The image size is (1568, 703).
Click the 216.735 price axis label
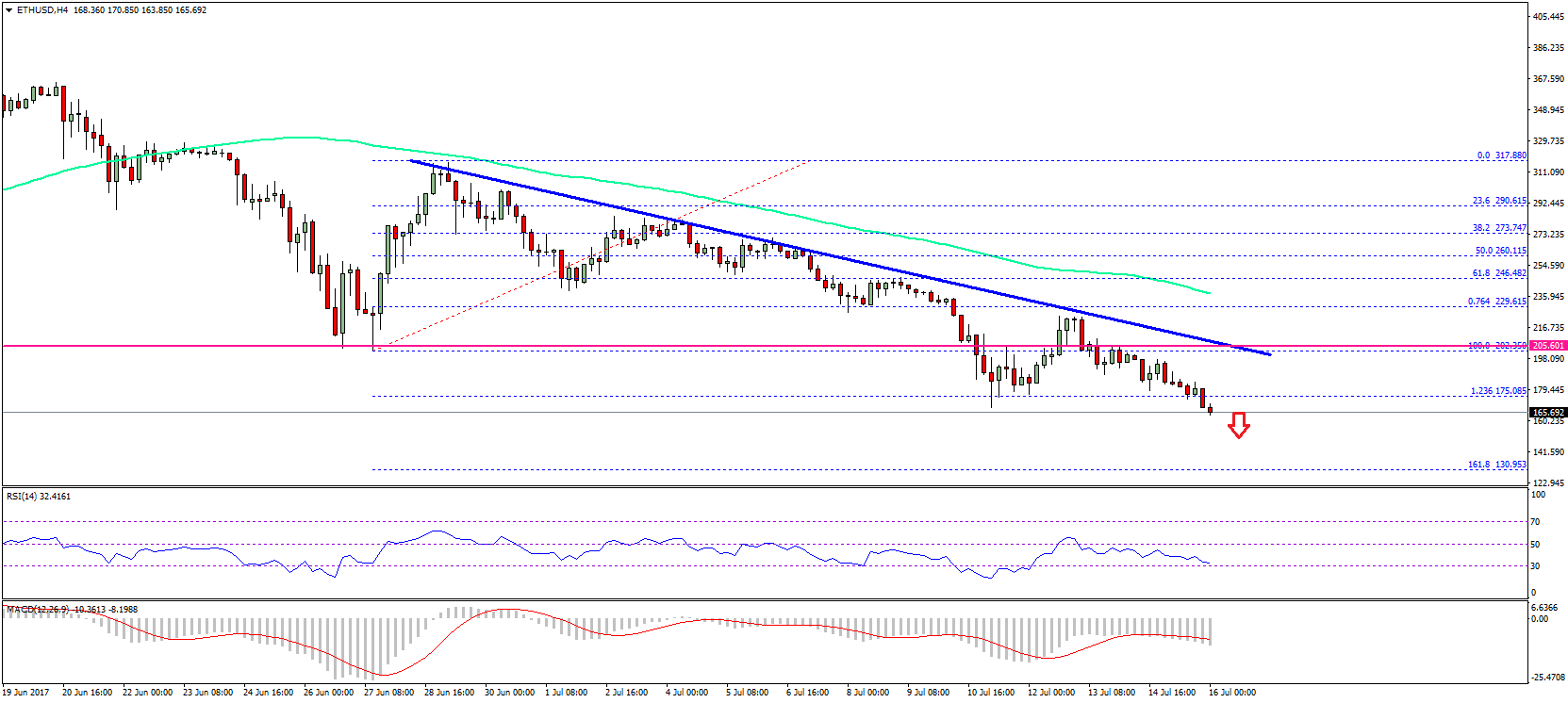[x=1549, y=328]
